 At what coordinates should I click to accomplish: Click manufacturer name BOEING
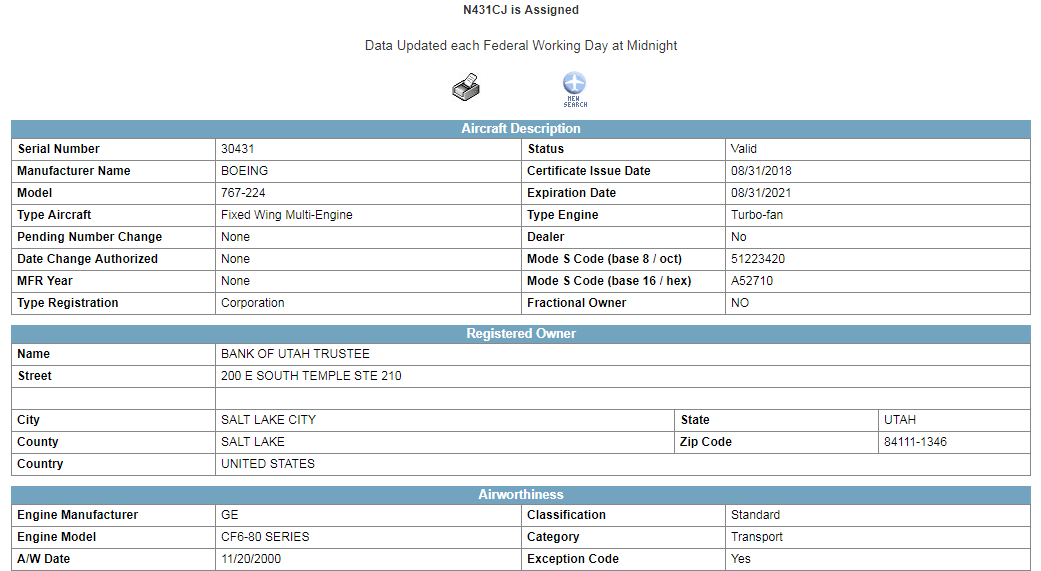coord(244,171)
